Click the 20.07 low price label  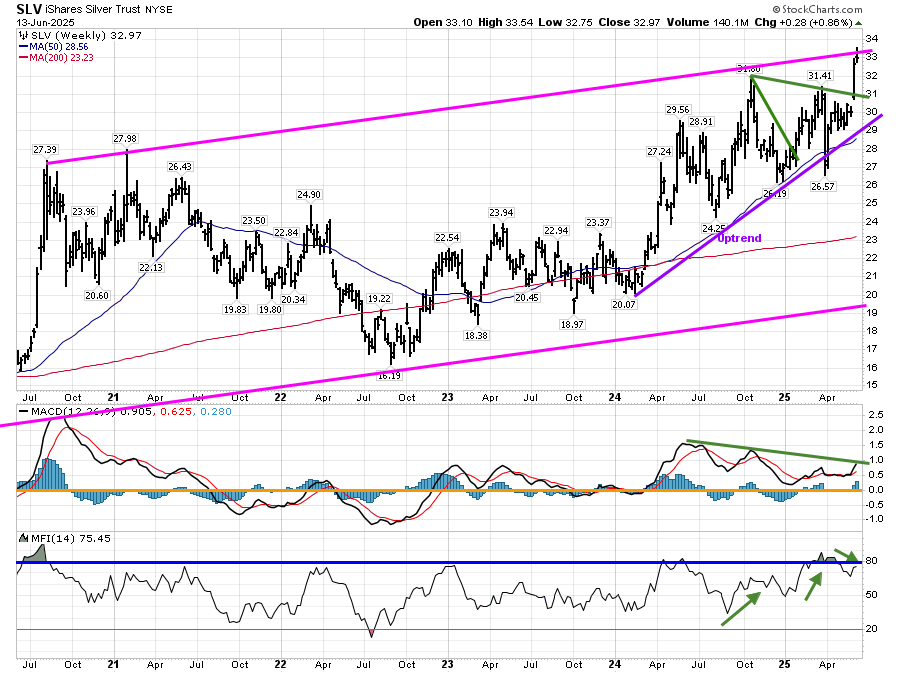[623, 304]
